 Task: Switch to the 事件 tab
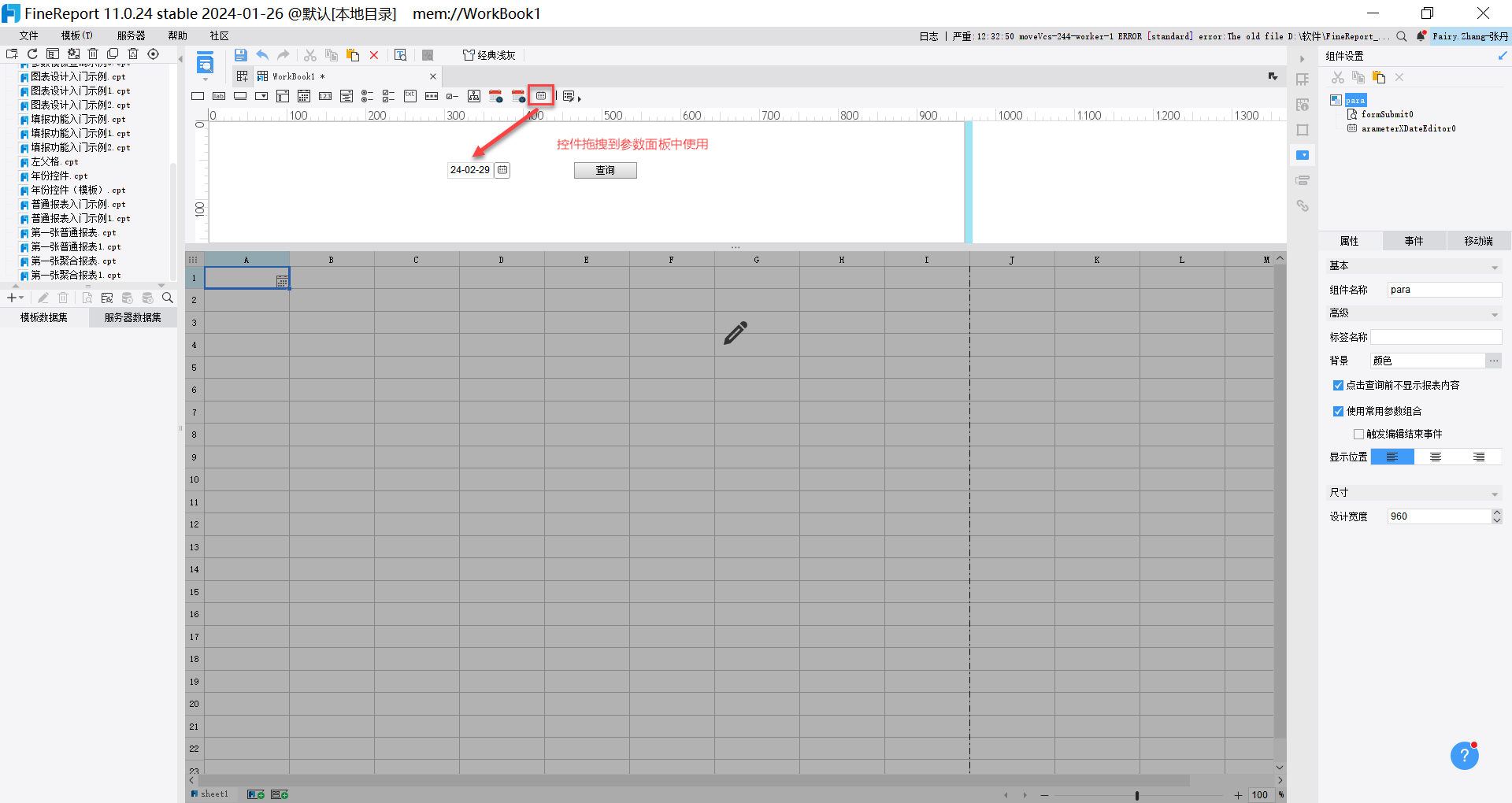point(1414,241)
